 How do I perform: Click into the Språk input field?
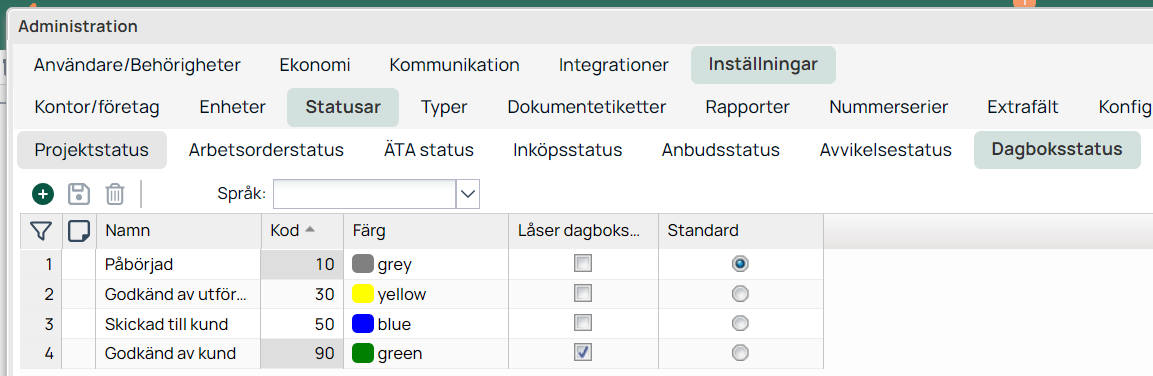[365, 194]
